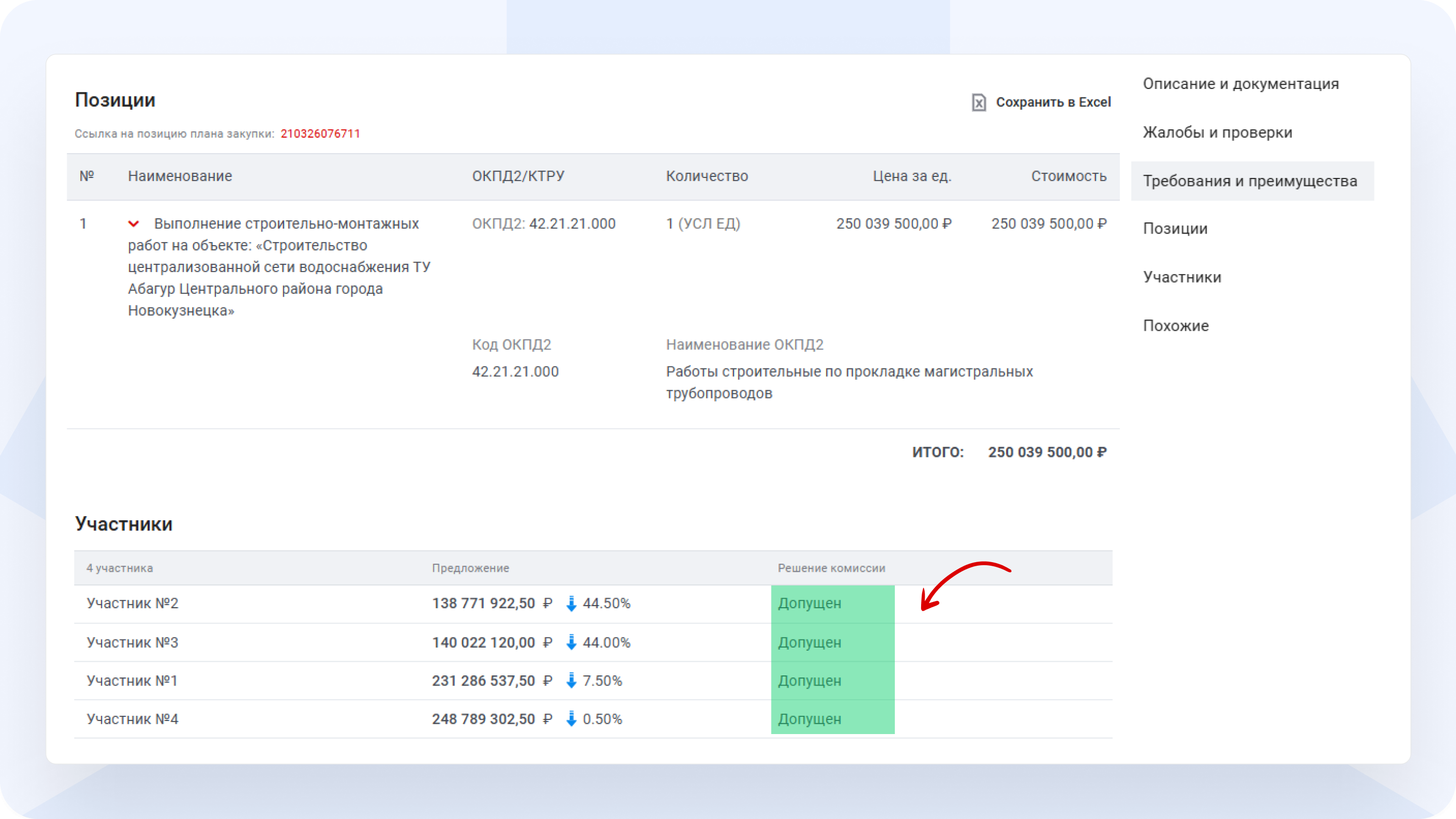
Task: Select Участник №2 row
Action: point(132,603)
